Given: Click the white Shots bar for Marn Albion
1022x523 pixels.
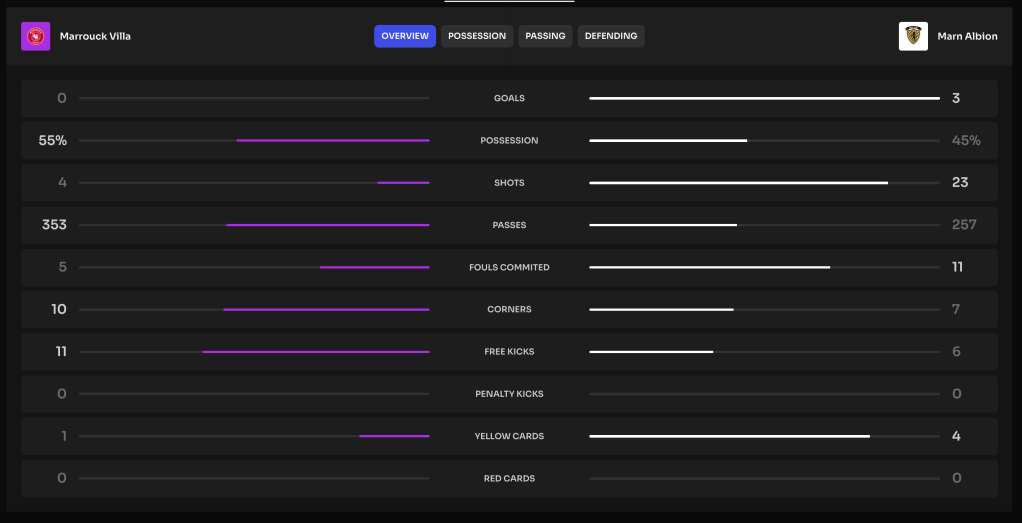Looking at the screenshot, I should pyautogui.click(x=738, y=183).
